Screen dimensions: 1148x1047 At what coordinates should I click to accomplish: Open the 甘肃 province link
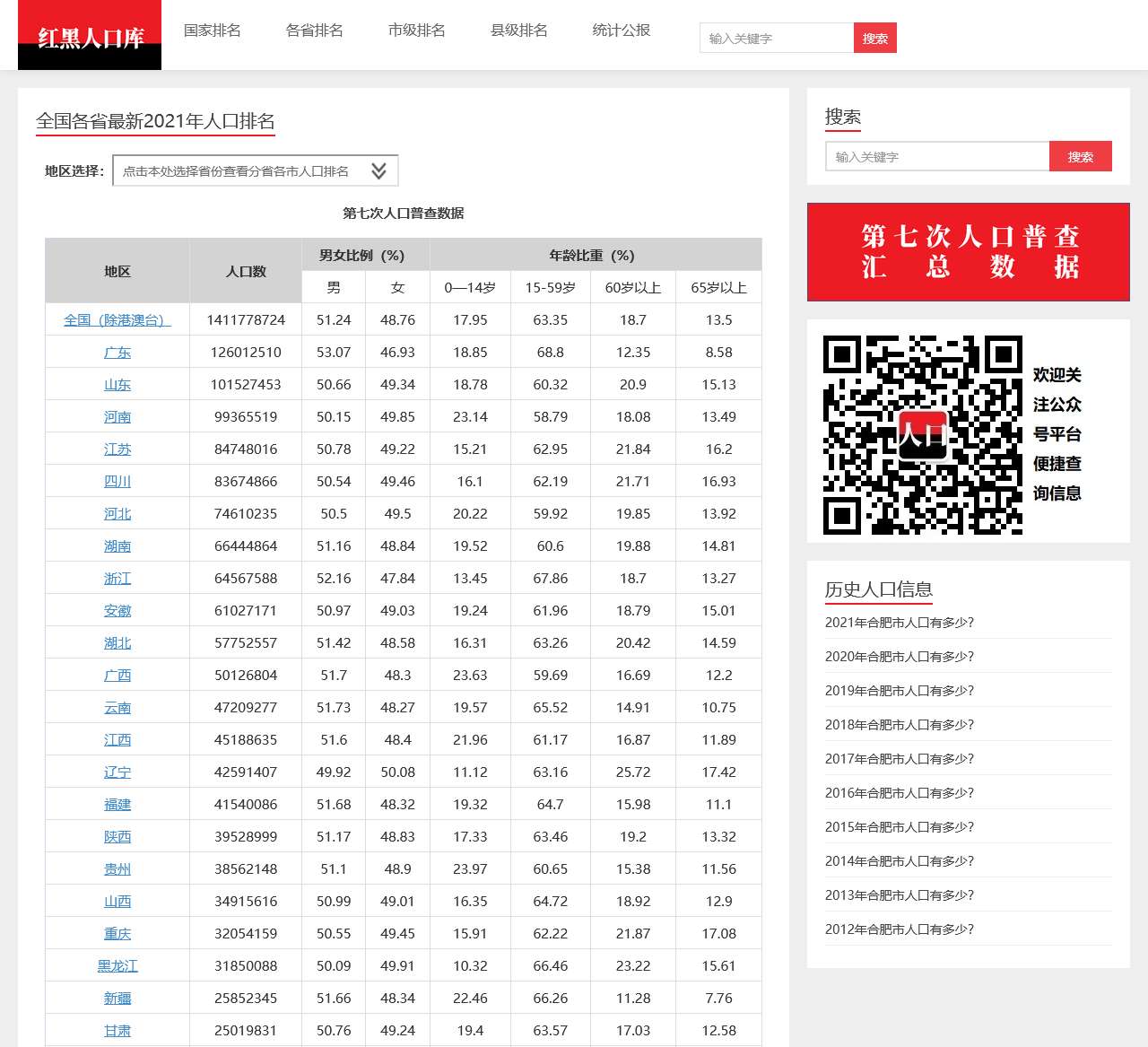click(117, 1031)
